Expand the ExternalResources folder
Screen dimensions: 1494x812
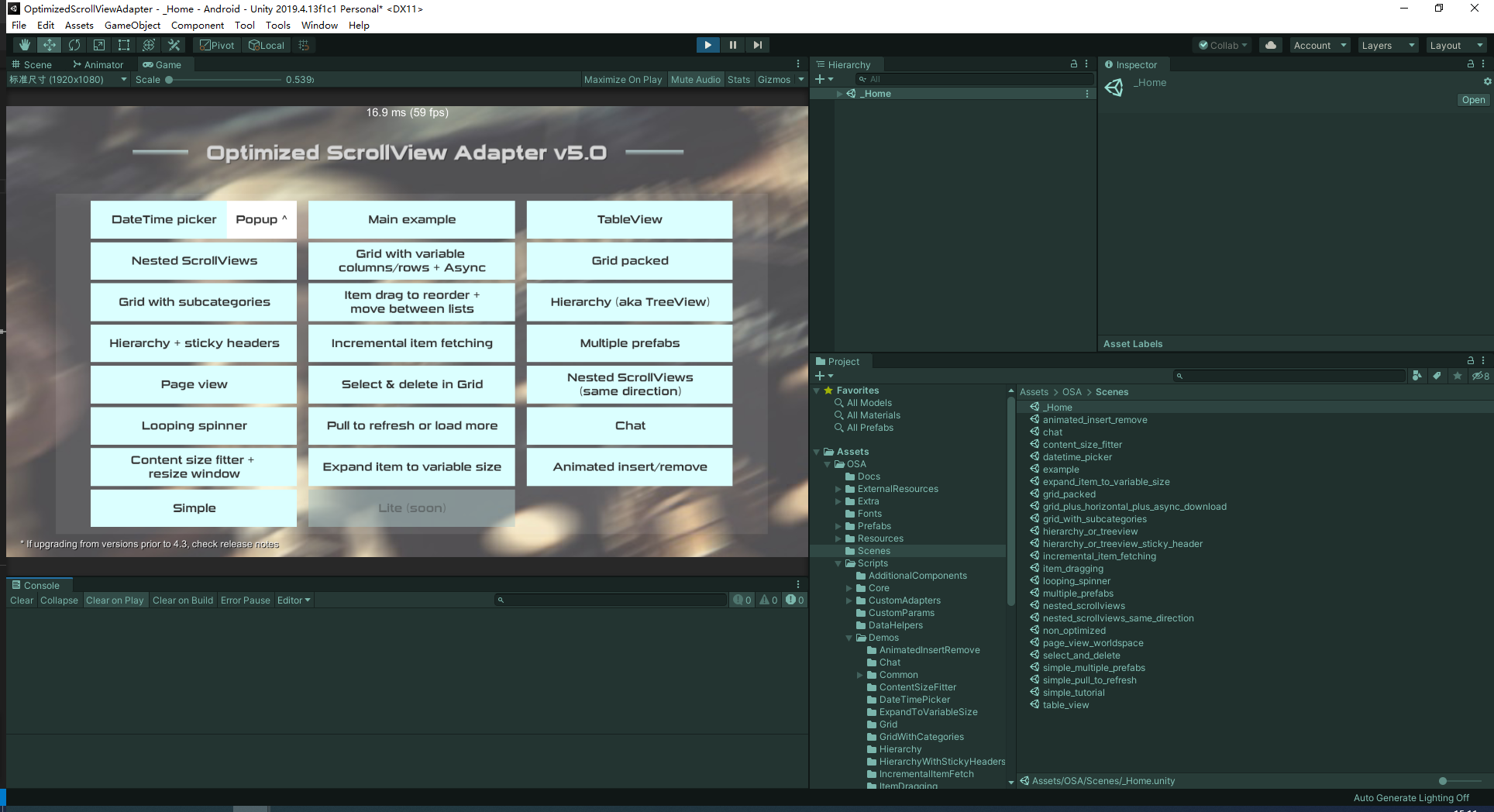click(838, 489)
